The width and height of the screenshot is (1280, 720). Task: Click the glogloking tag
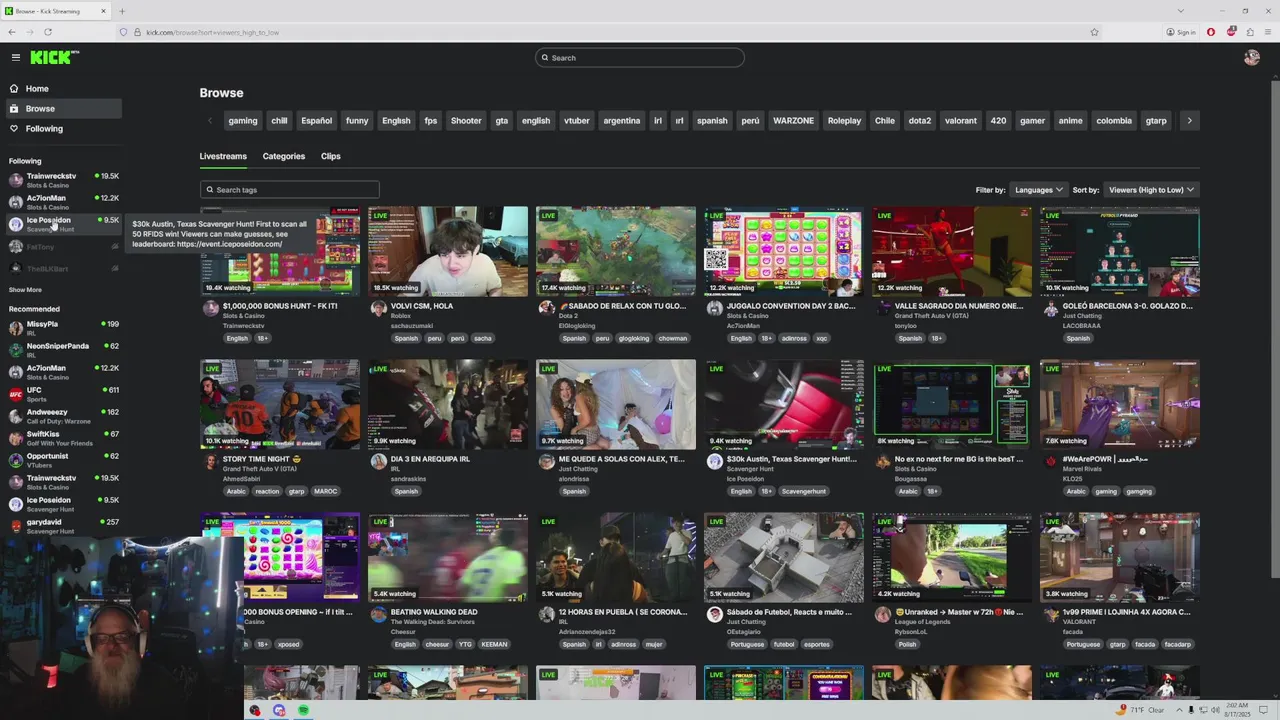(x=633, y=339)
